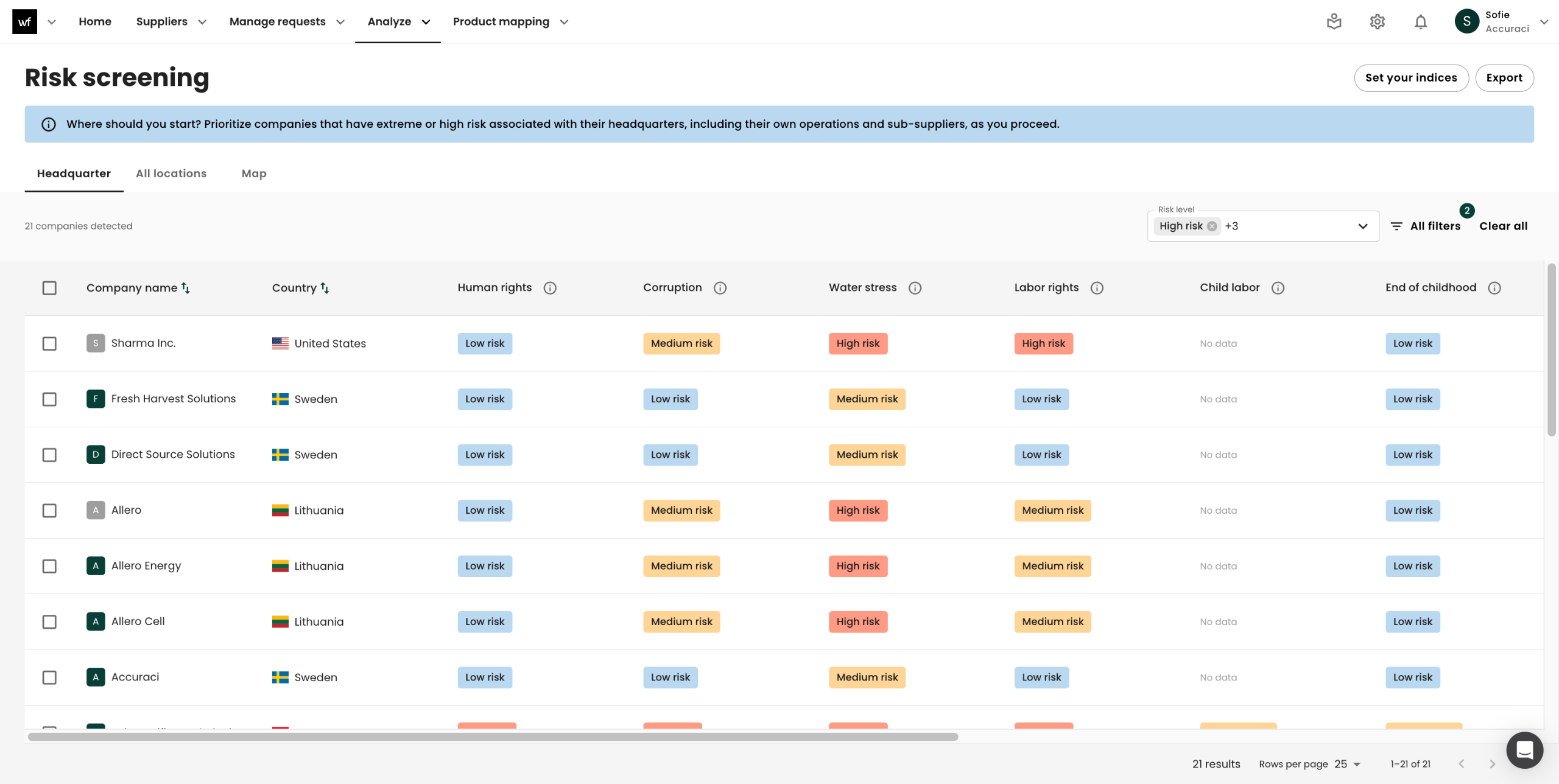This screenshot has height=784, width=1559.
Task: Open the inbox tray icon in header
Action: click(1334, 22)
